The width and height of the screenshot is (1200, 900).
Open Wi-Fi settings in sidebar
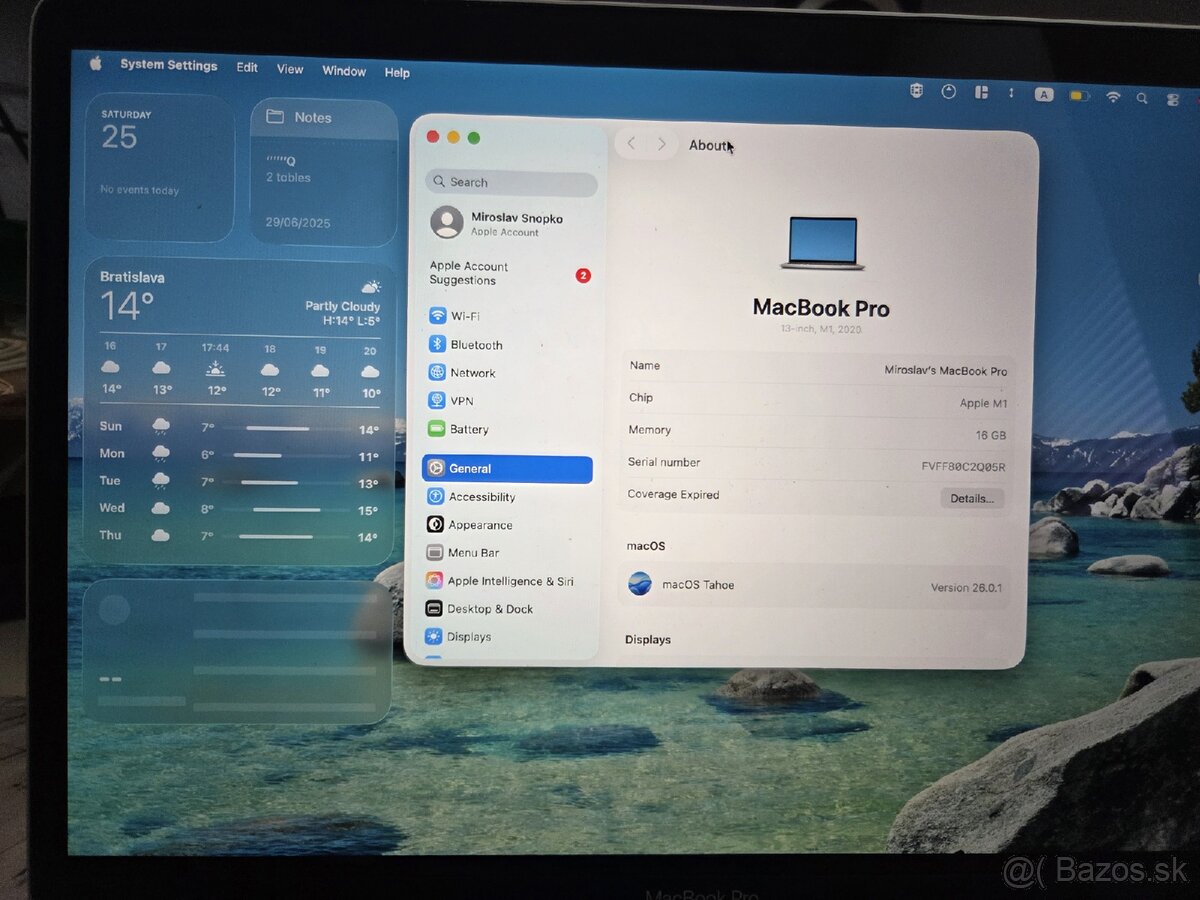465,316
